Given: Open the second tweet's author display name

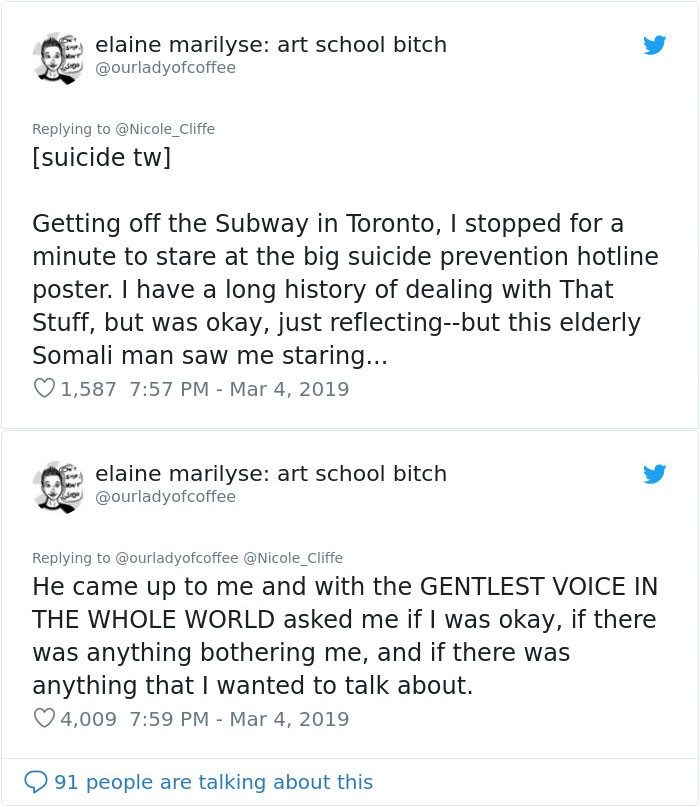Looking at the screenshot, I should [270, 474].
